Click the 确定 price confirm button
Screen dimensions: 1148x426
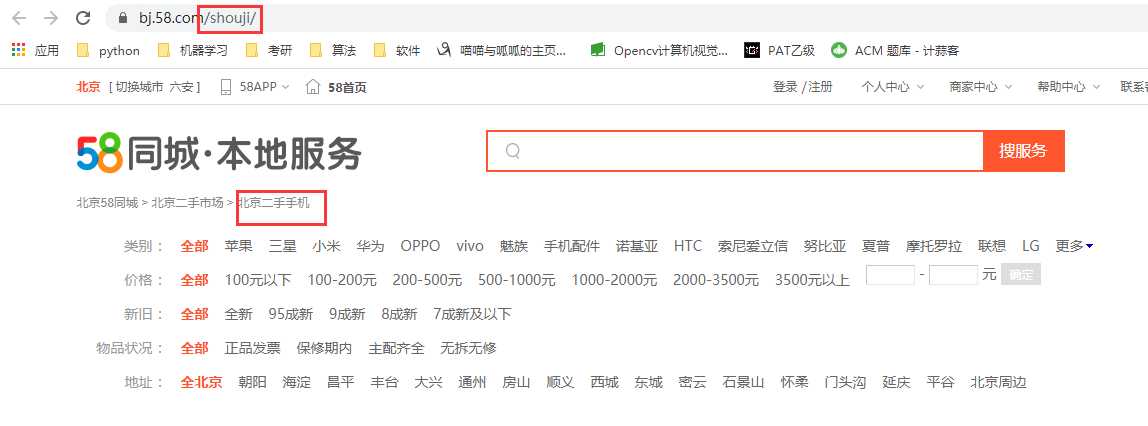click(x=1021, y=274)
